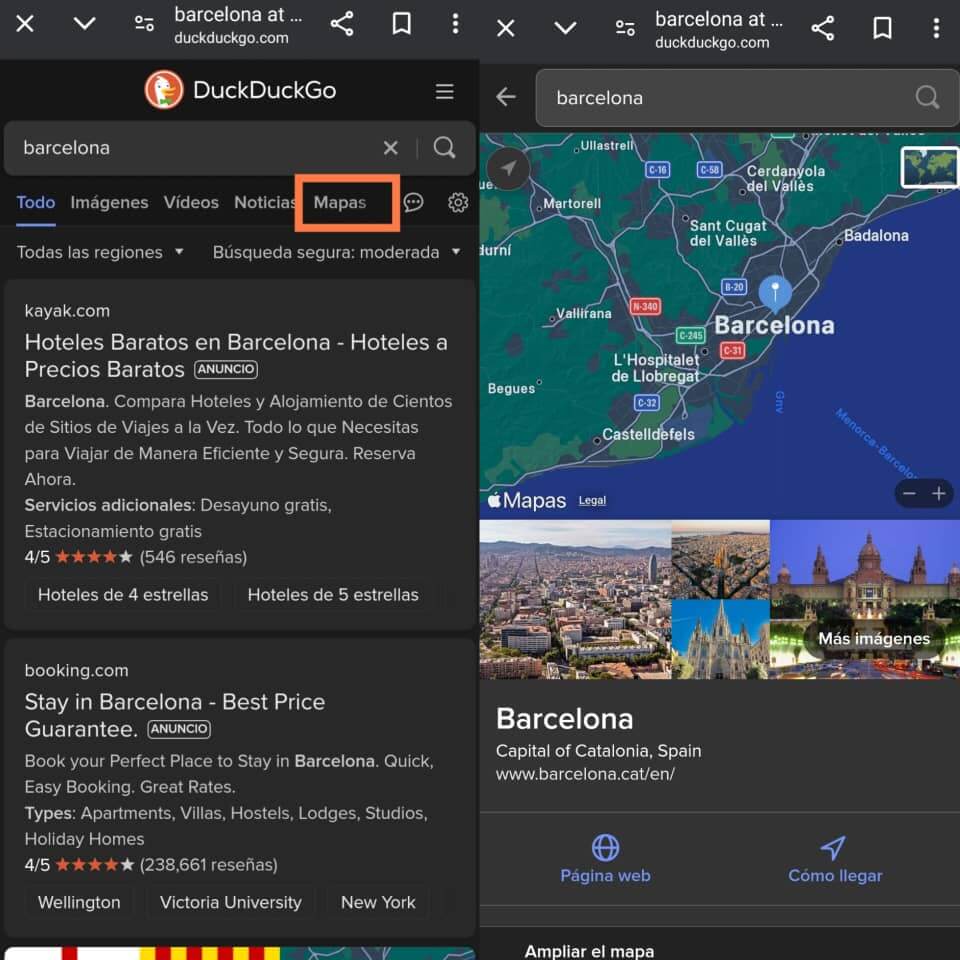Tap the booking.com domain label
This screenshot has height=960, width=960.
pyautogui.click(x=77, y=670)
